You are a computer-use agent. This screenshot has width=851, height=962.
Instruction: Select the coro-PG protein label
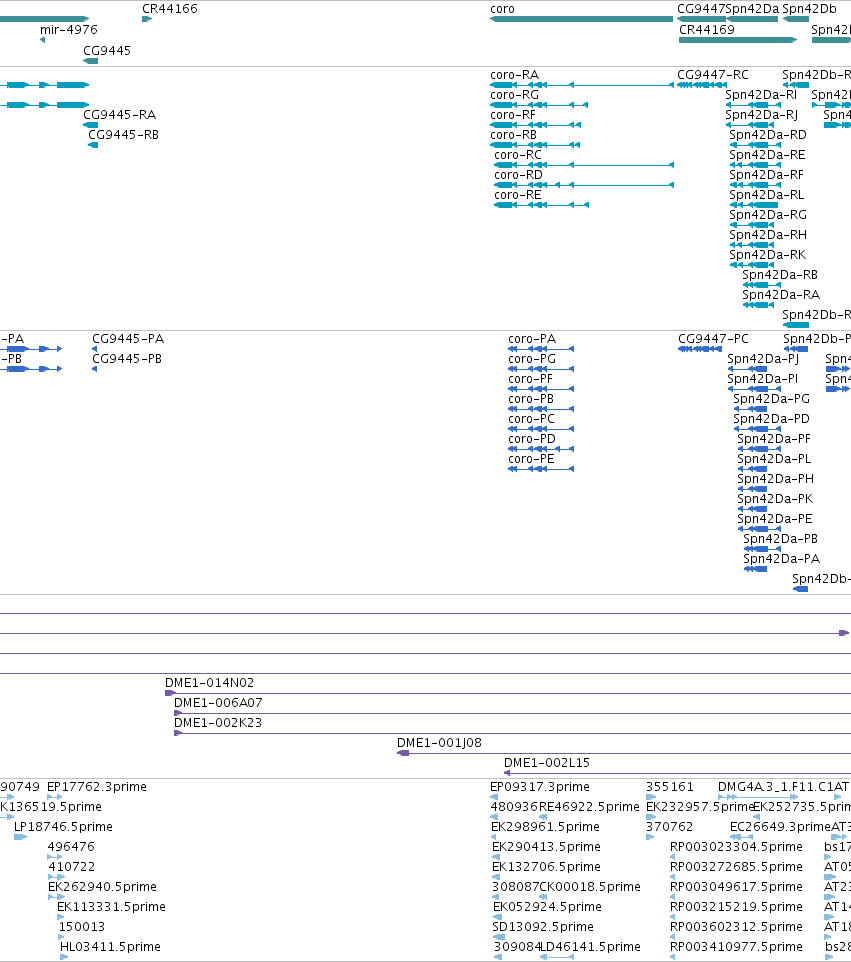click(532, 358)
